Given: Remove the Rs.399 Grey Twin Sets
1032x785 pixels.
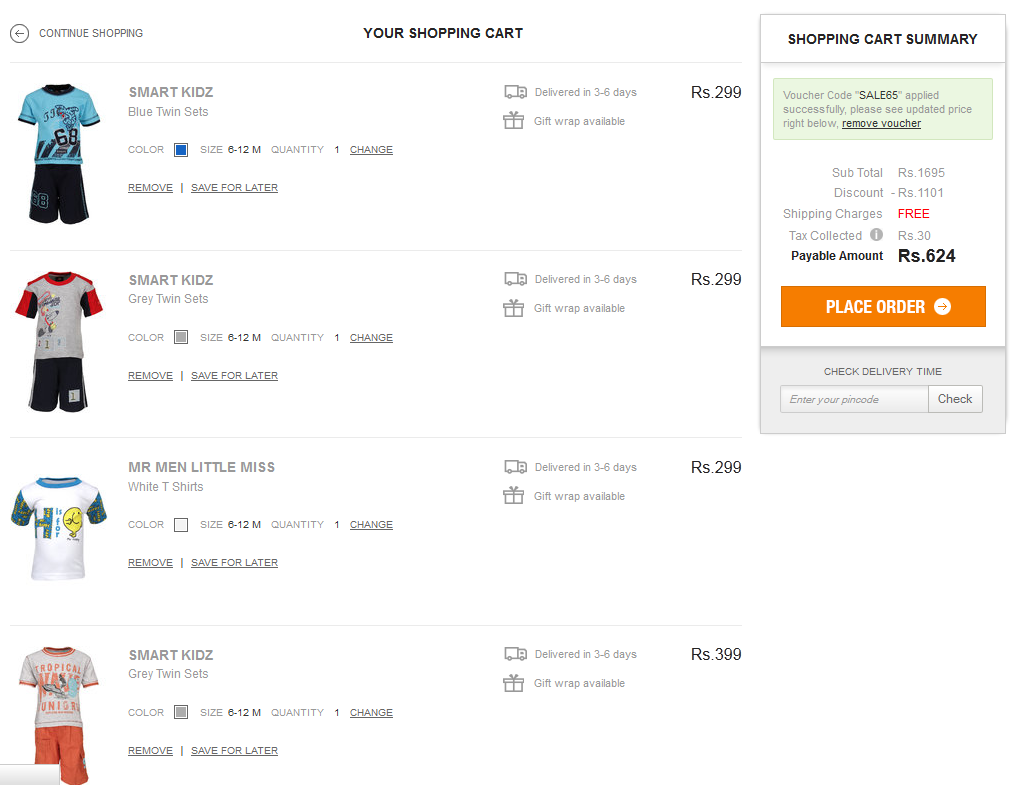Looking at the screenshot, I should point(150,751).
